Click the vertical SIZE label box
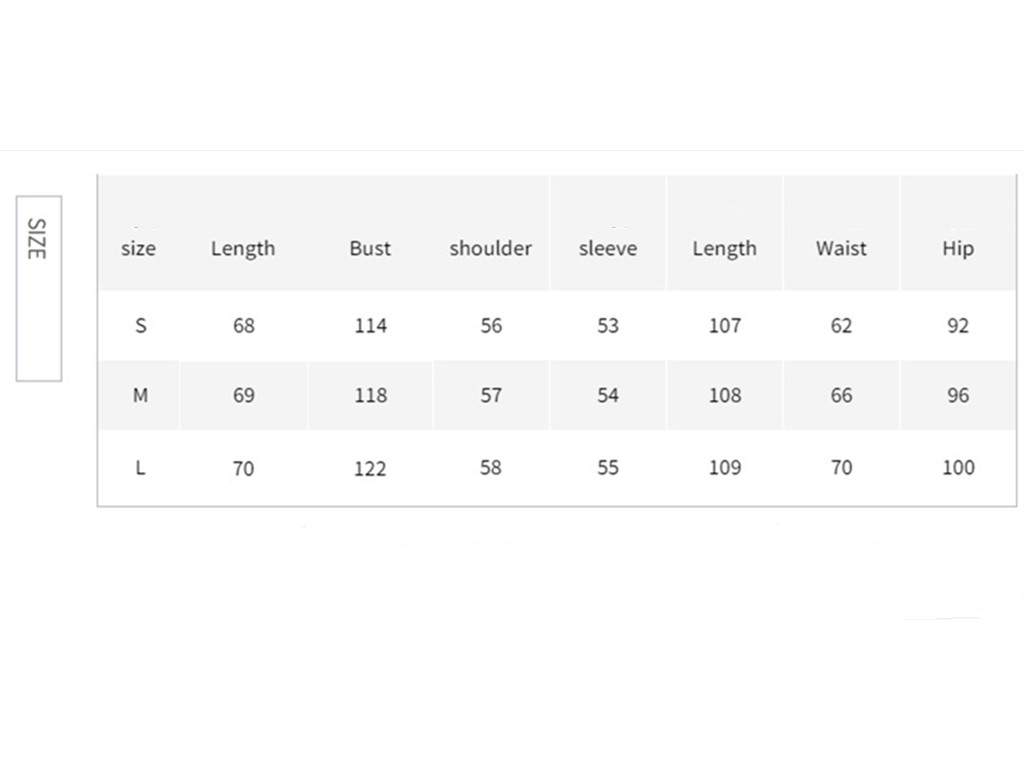This screenshot has width=1024, height=768. click(x=38, y=288)
